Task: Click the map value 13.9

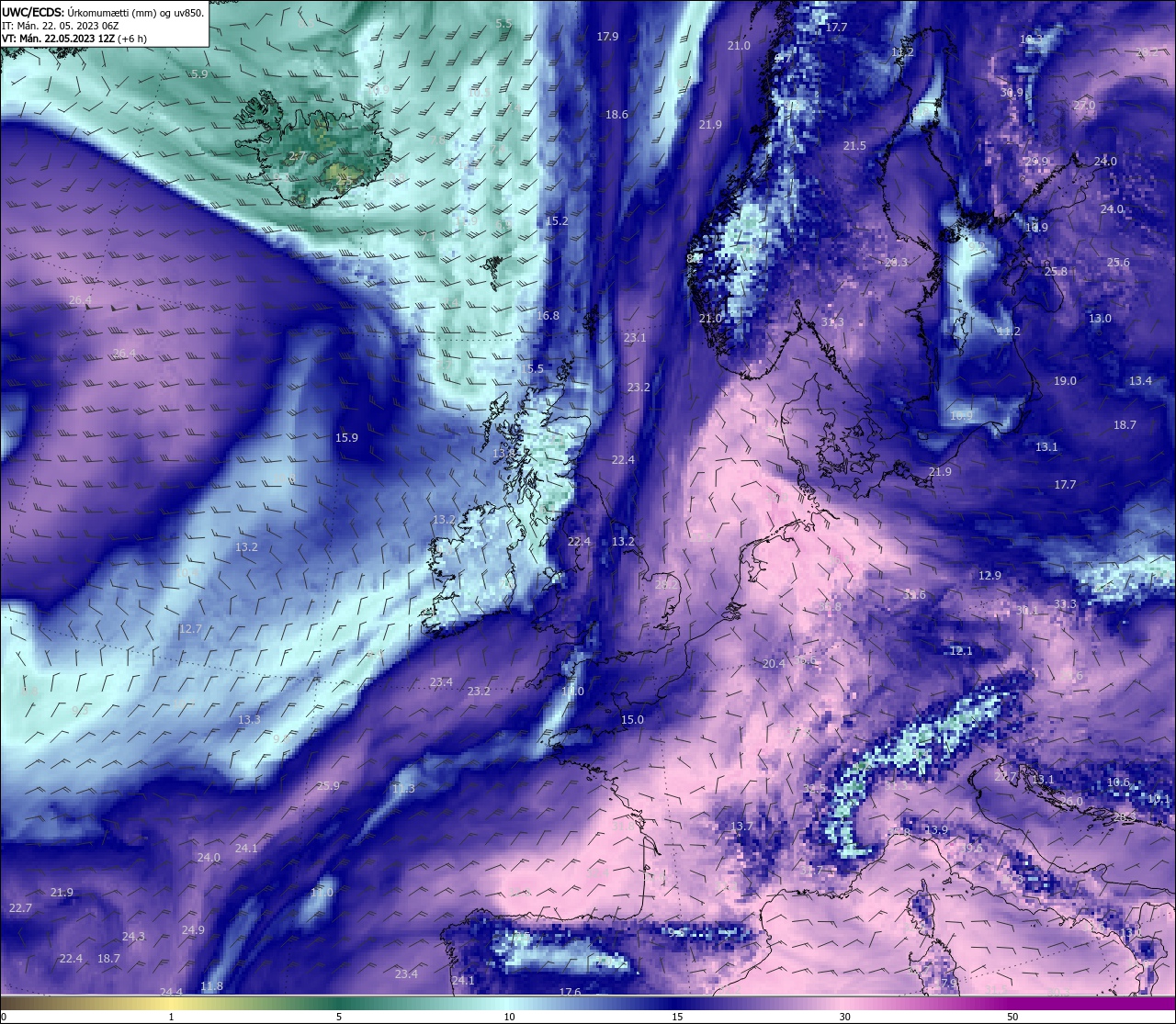Action: (x=936, y=830)
